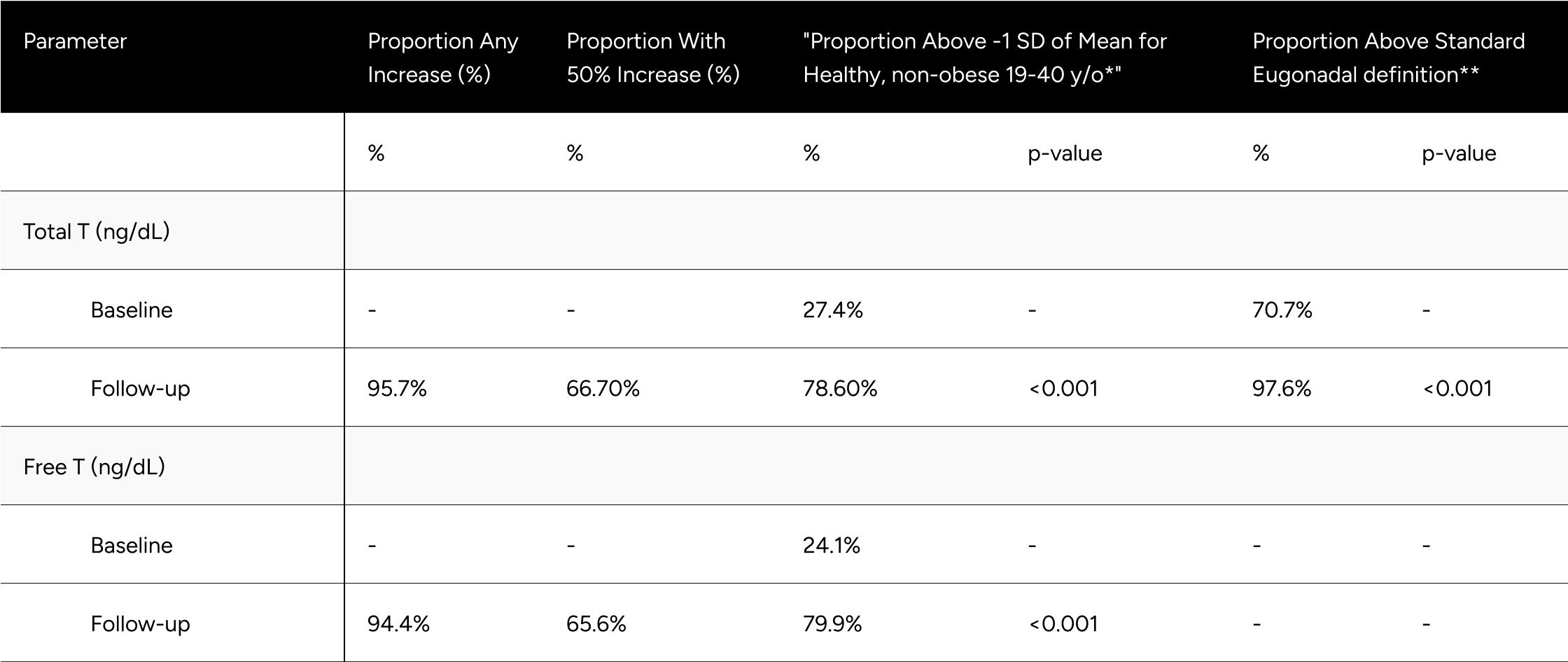Image resolution: width=1568 pixels, height=662 pixels.
Task: Select the 79.9% Free T cell
Action: click(832, 623)
